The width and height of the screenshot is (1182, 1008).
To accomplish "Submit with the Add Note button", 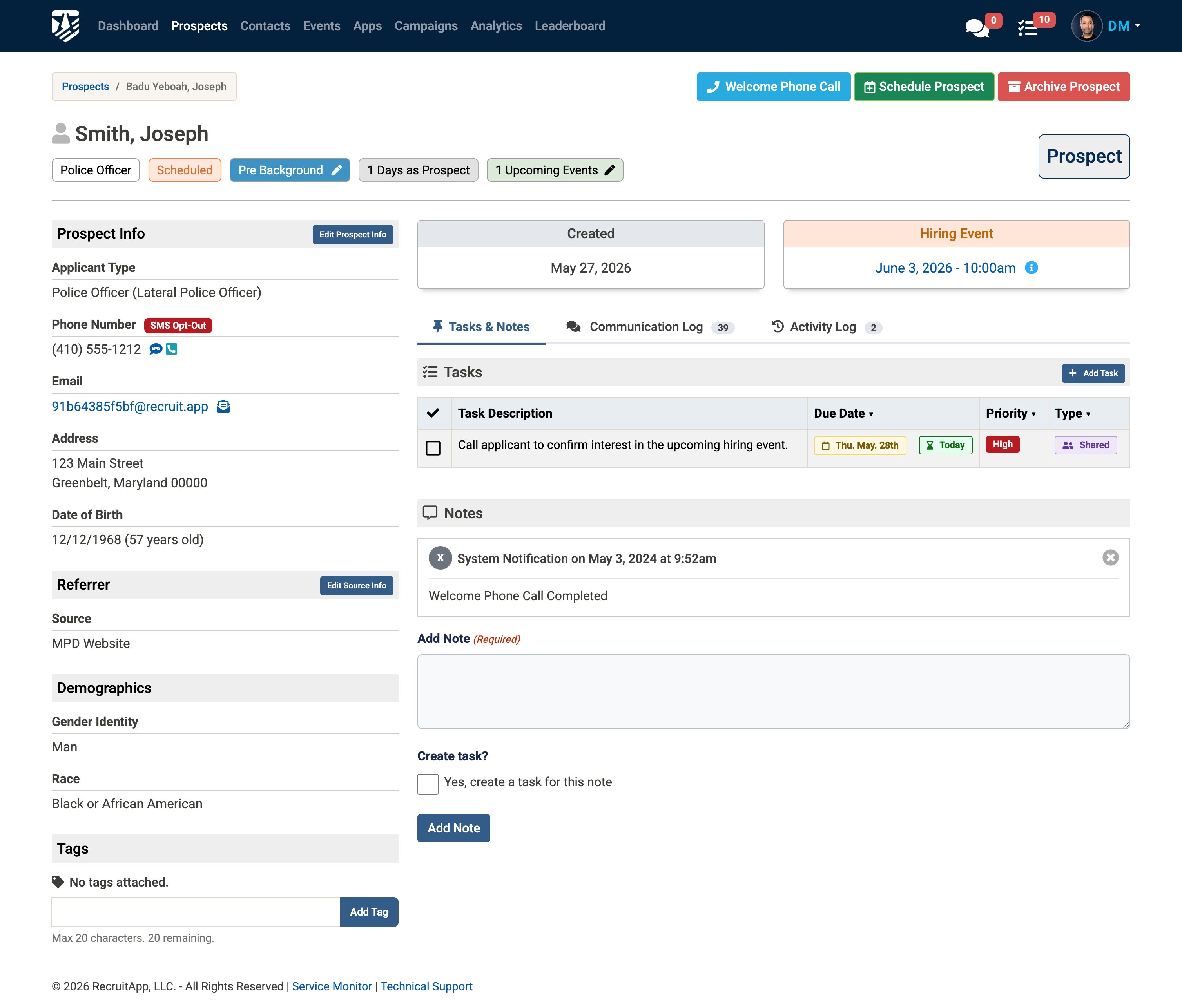I will [x=454, y=828].
